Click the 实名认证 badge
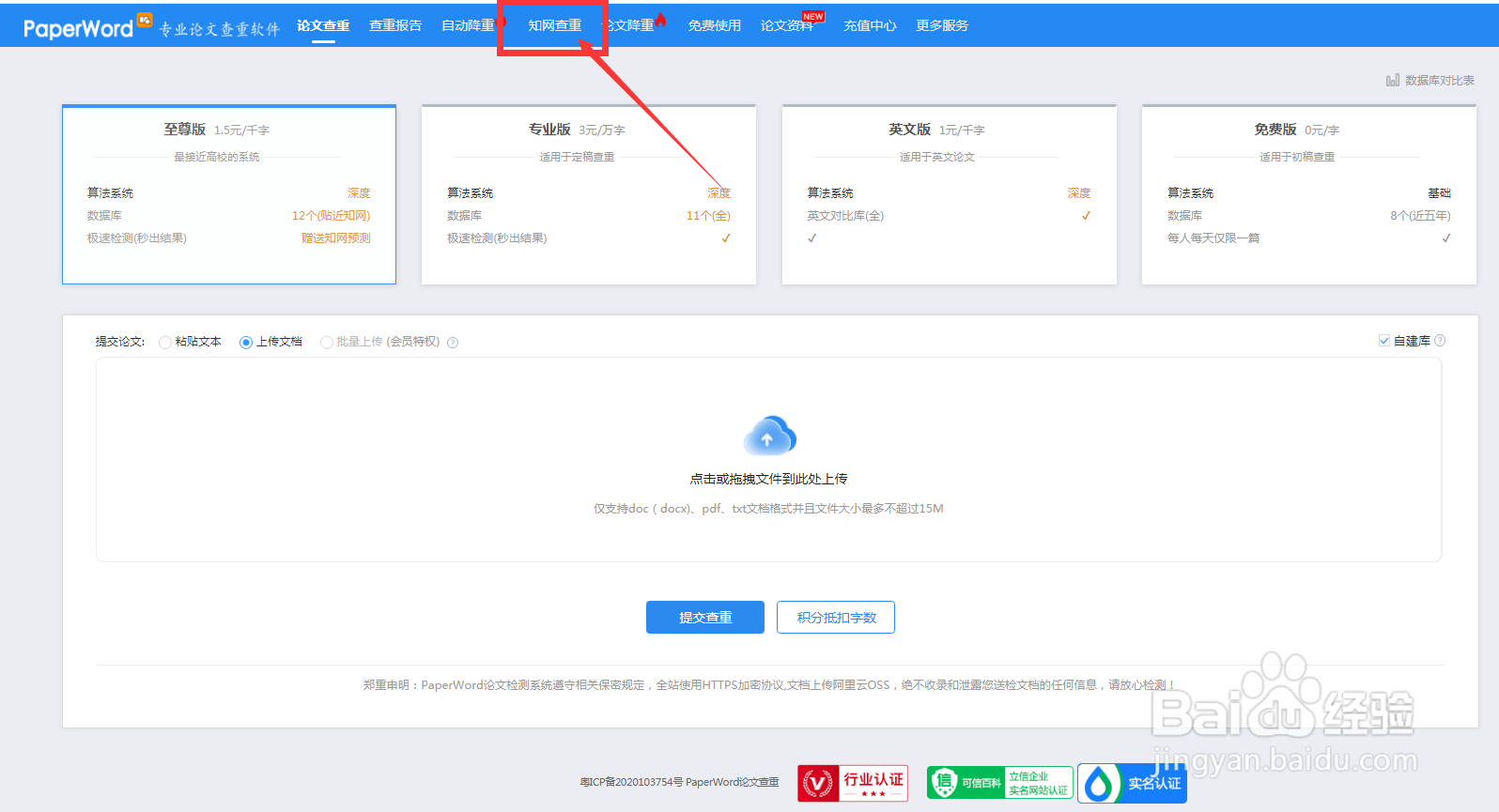 1132,783
